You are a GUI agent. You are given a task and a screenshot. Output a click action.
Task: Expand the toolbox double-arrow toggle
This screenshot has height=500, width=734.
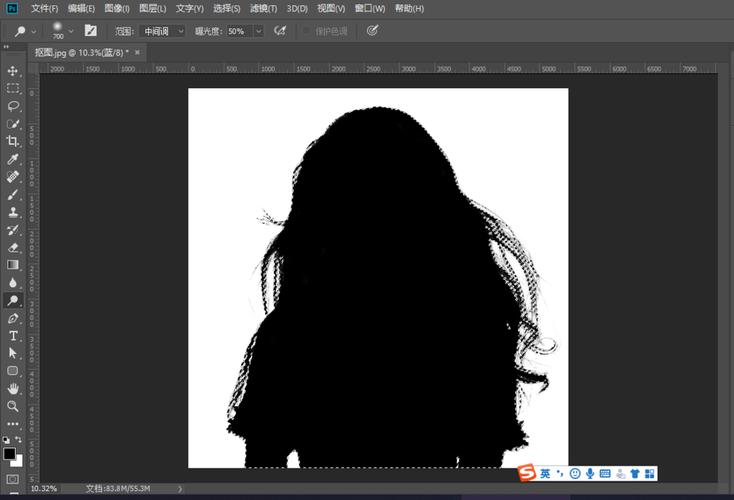pos(6,47)
